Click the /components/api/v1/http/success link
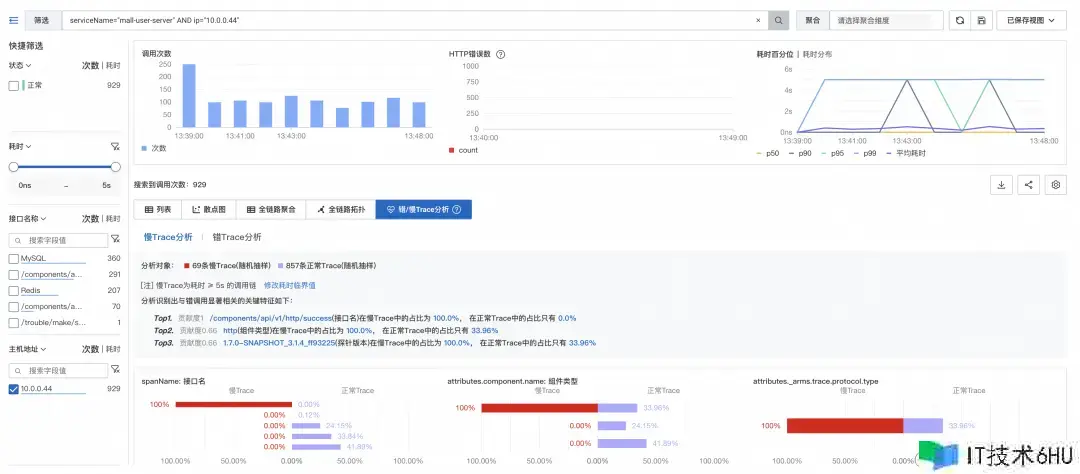 [269, 318]
